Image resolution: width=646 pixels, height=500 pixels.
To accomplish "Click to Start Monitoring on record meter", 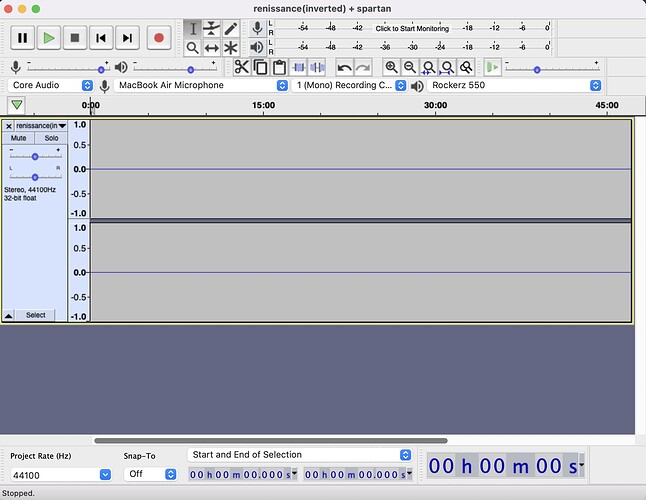I will tap(412, 28).
